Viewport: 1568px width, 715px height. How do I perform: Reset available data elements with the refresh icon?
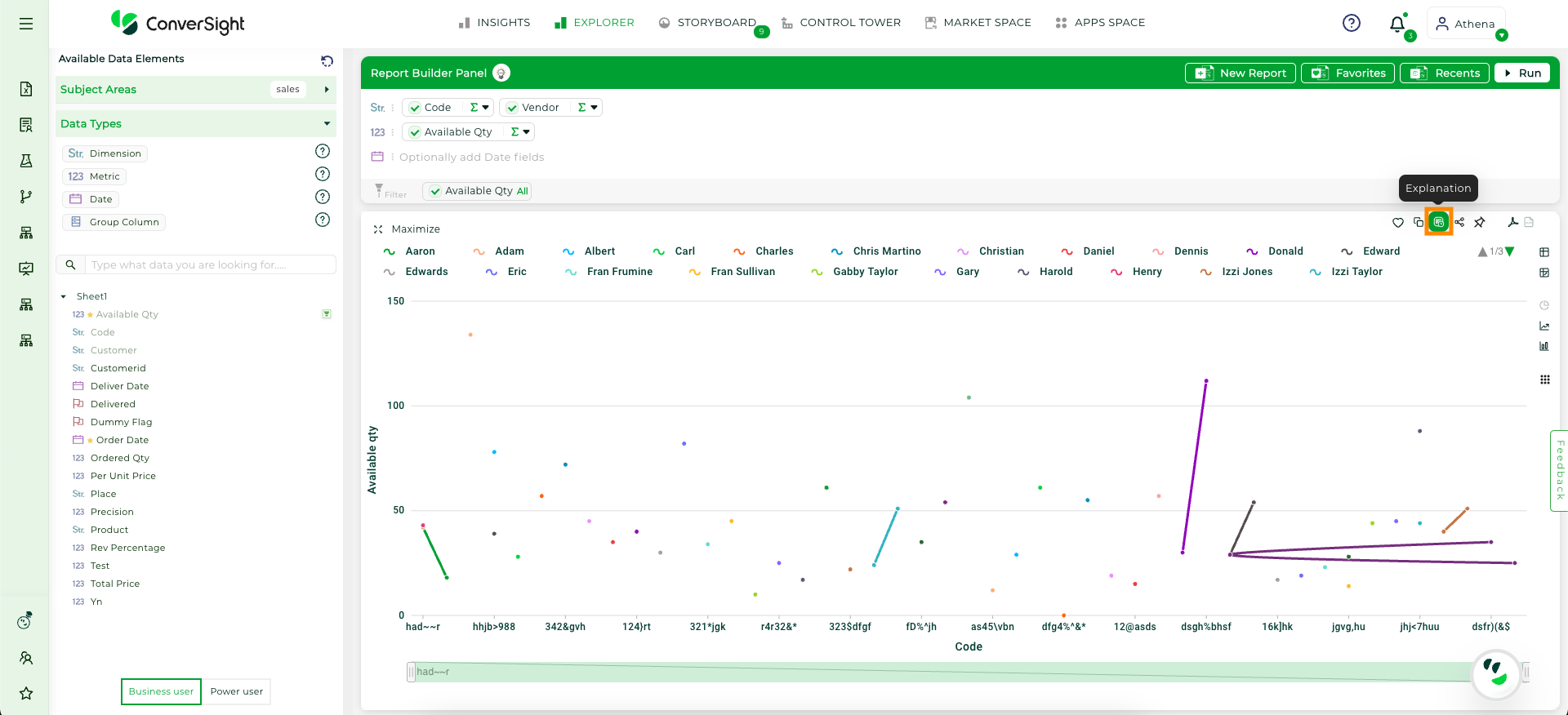pos(327,60)
